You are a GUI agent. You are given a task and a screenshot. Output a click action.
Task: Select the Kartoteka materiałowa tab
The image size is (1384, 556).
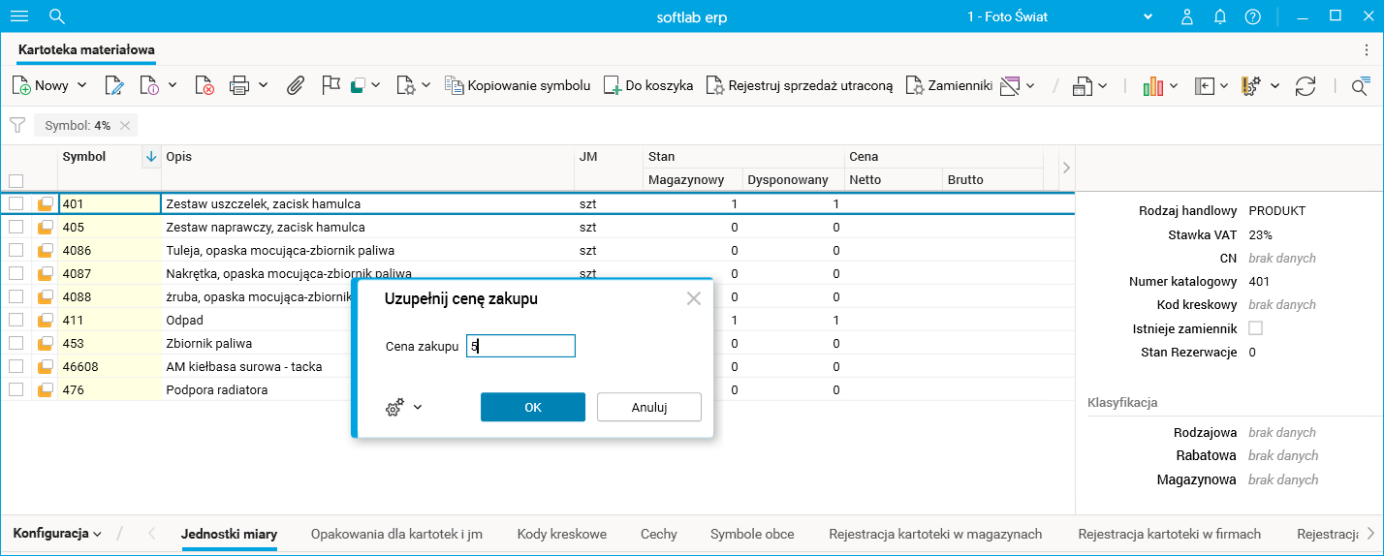pos(86,49)
